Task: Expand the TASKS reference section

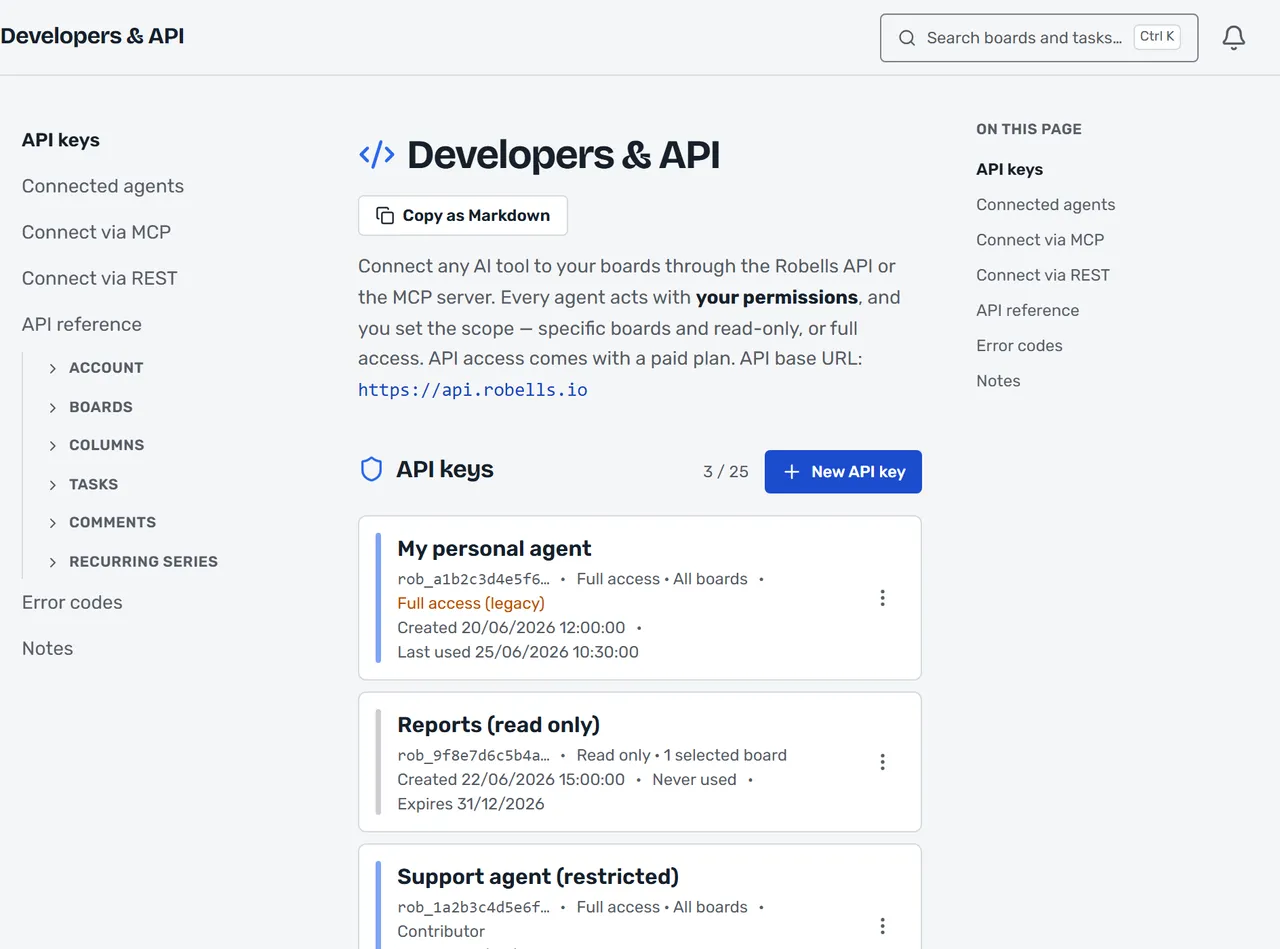Action: coord(83,484)
